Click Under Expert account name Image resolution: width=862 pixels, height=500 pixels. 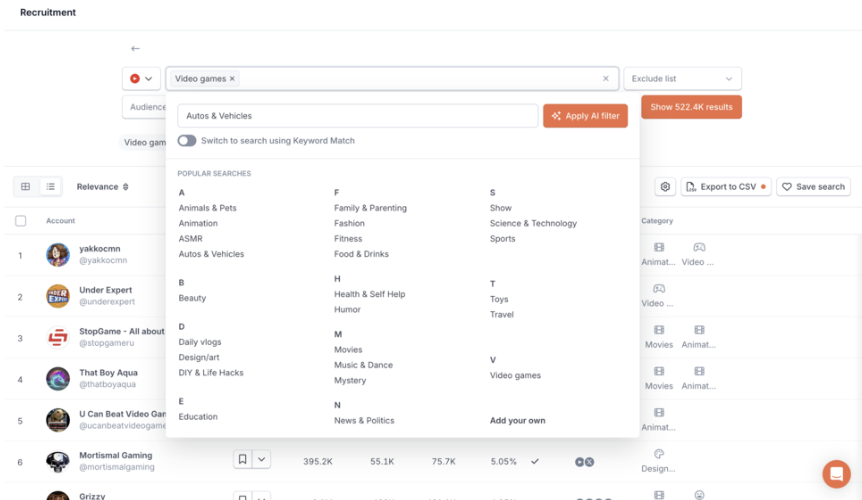(106, 290)
